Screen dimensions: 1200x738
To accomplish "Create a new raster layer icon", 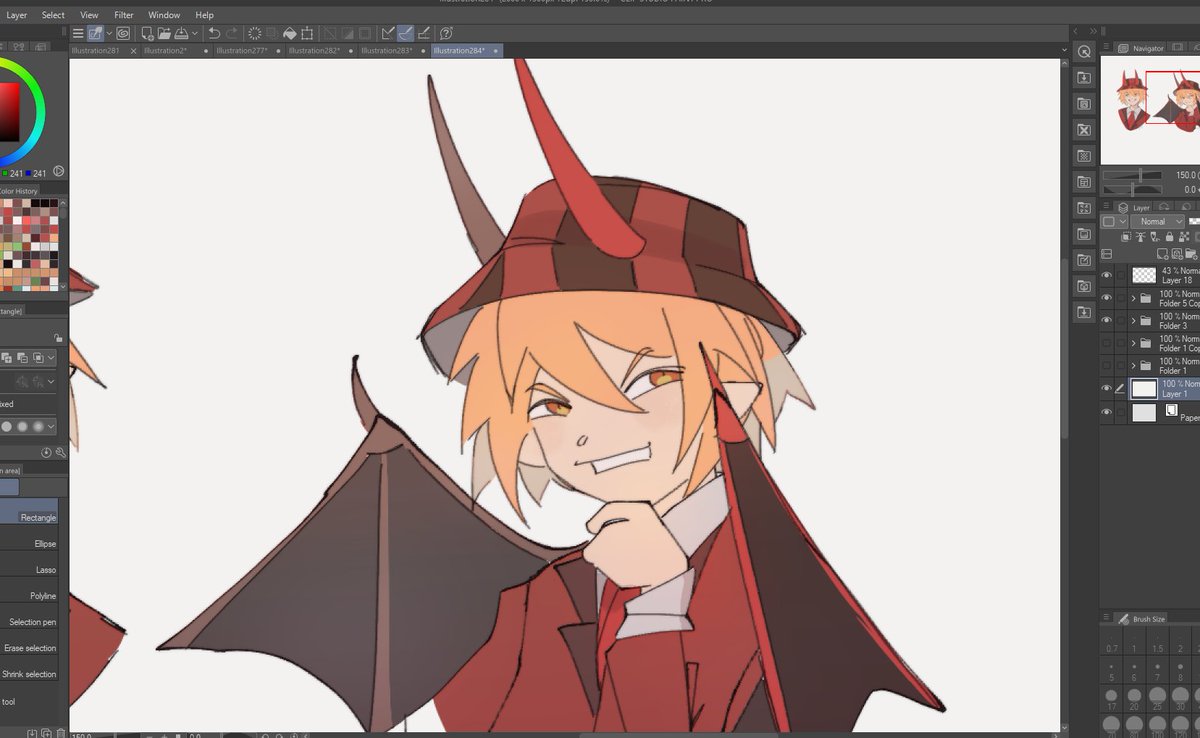I will click(1164, 254).
